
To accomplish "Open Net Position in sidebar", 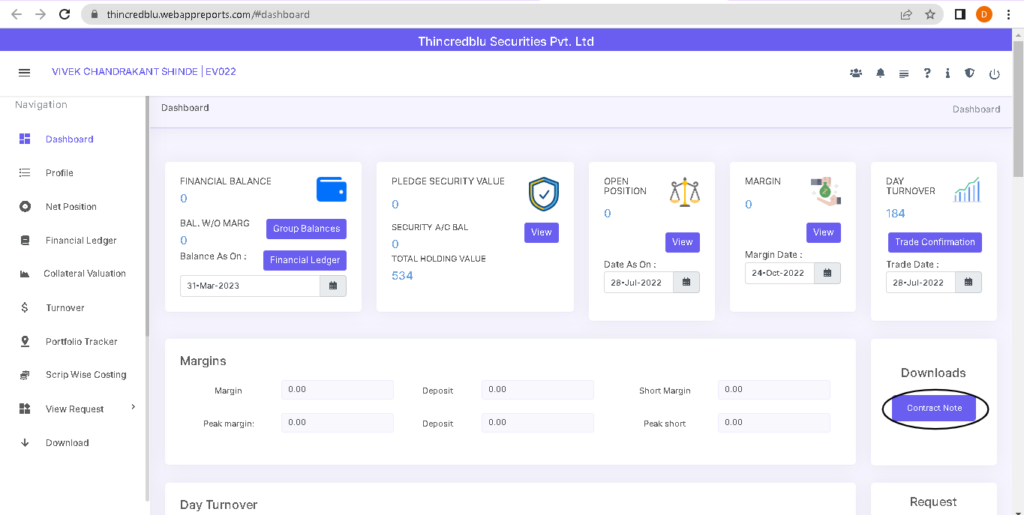I will [71, 207].
